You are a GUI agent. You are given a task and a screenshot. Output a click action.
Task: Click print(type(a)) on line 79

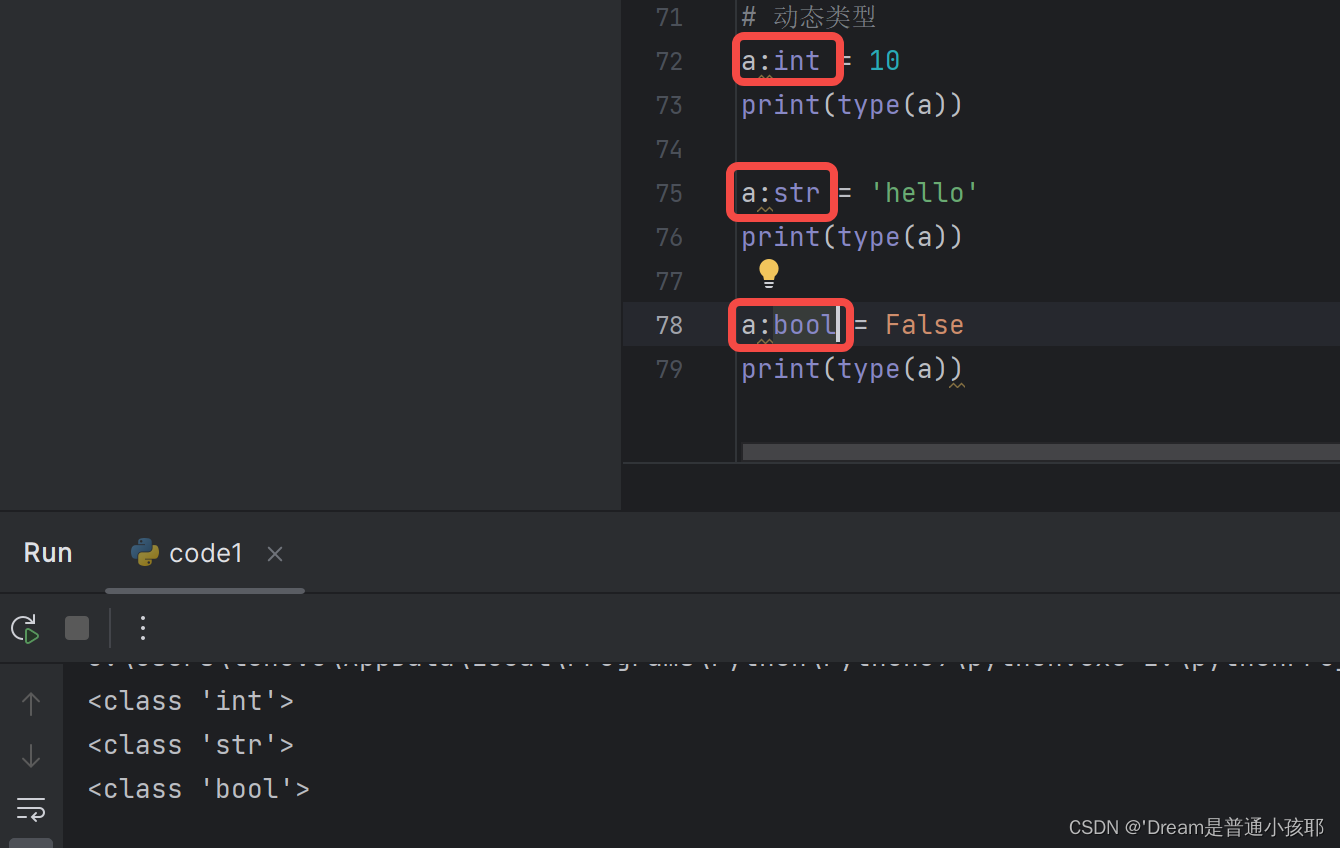tap(852, 369)
